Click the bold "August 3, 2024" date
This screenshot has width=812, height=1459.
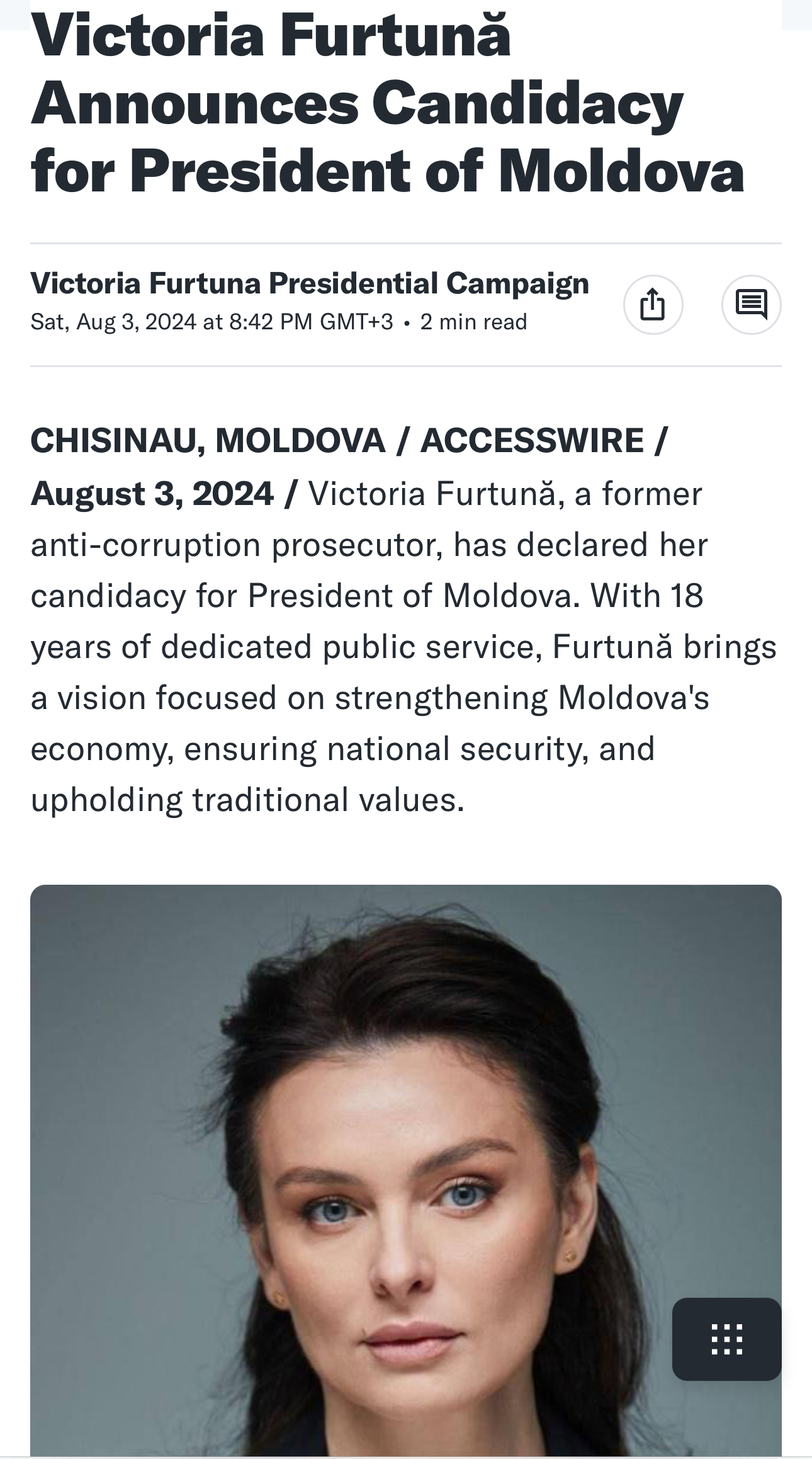(x=152, y=493)
